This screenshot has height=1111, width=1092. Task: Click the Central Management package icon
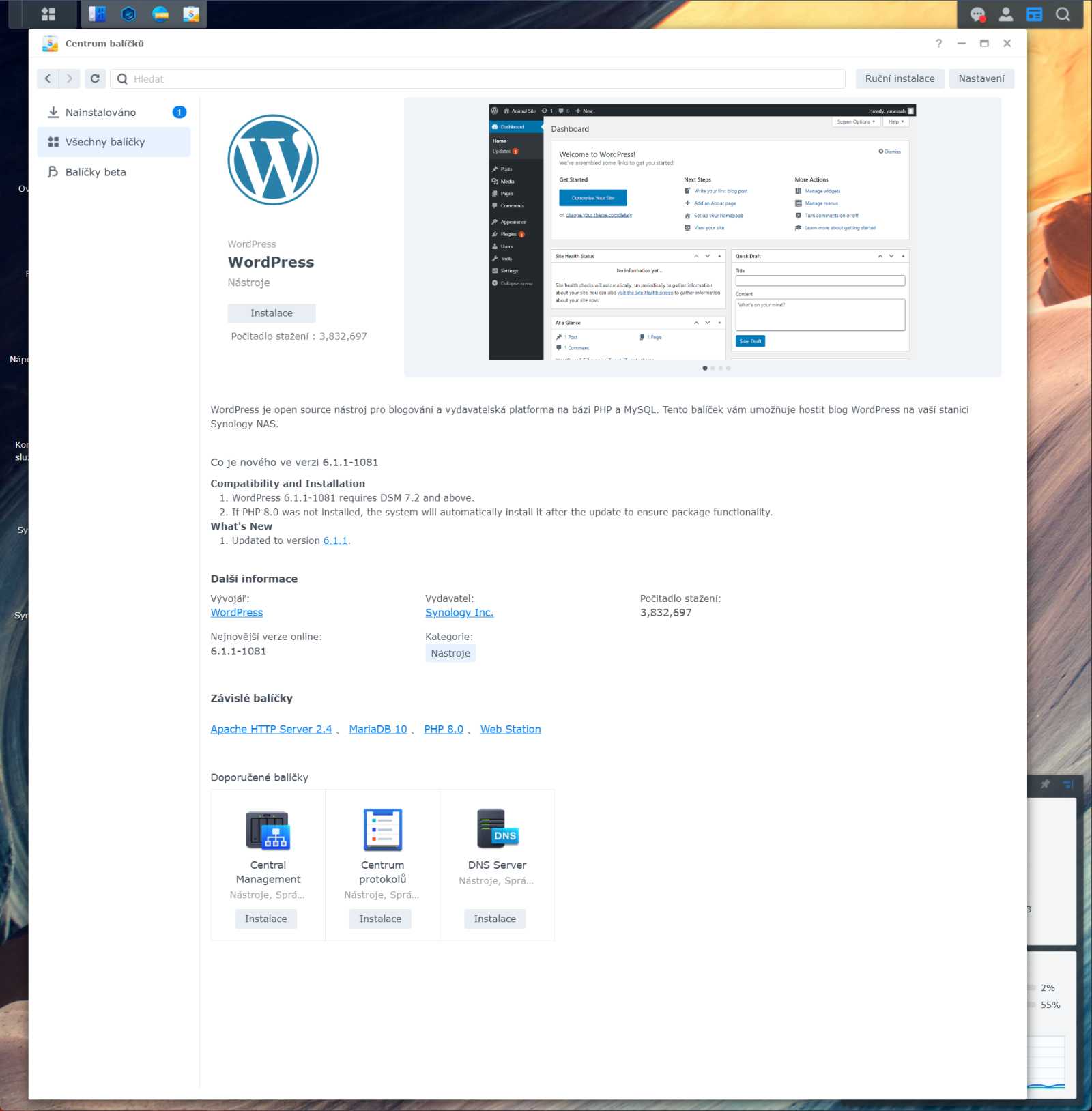[x=268, y=830]
